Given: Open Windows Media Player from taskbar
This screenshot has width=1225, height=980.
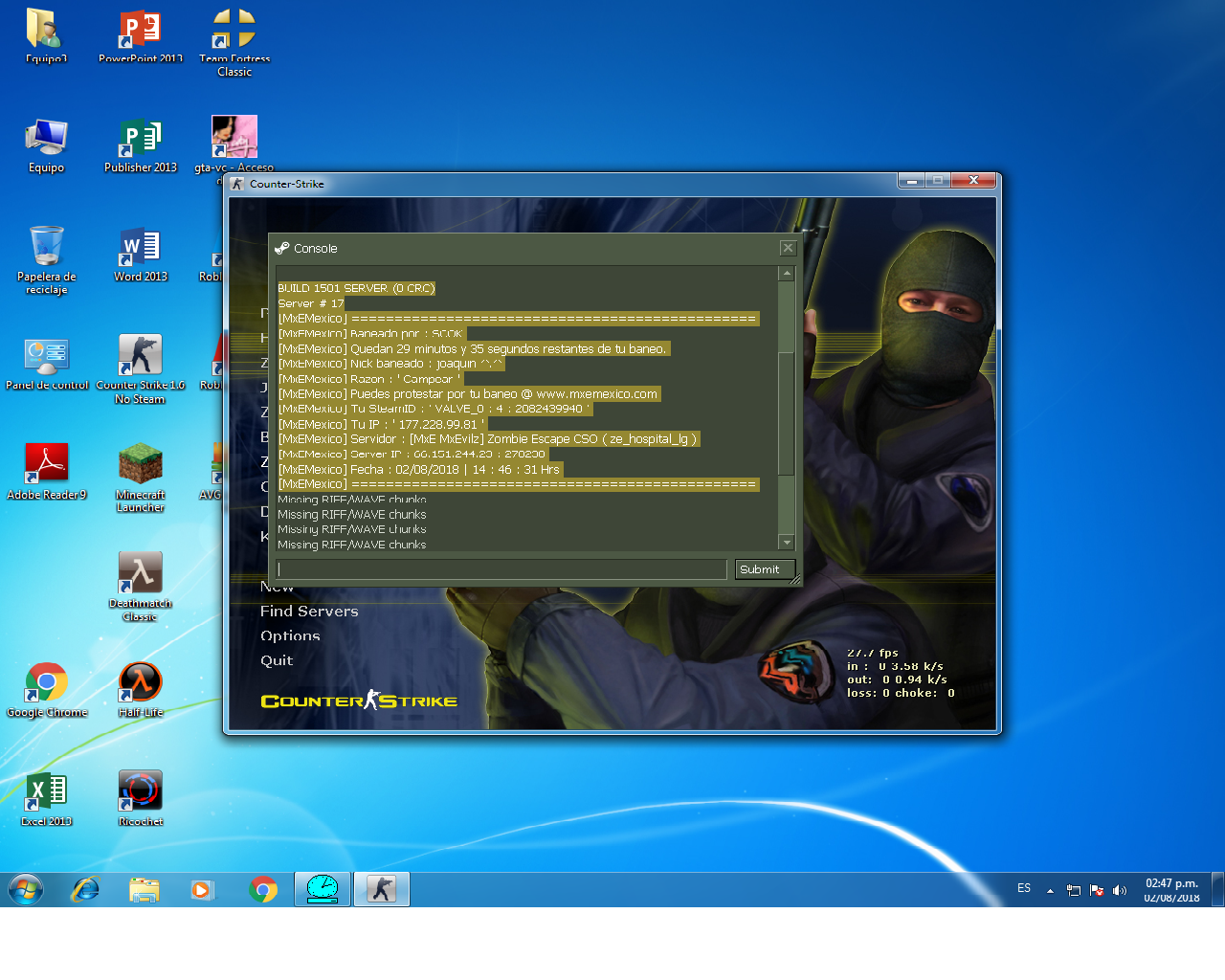Looking at the screenshot, I should click(202, 889).
